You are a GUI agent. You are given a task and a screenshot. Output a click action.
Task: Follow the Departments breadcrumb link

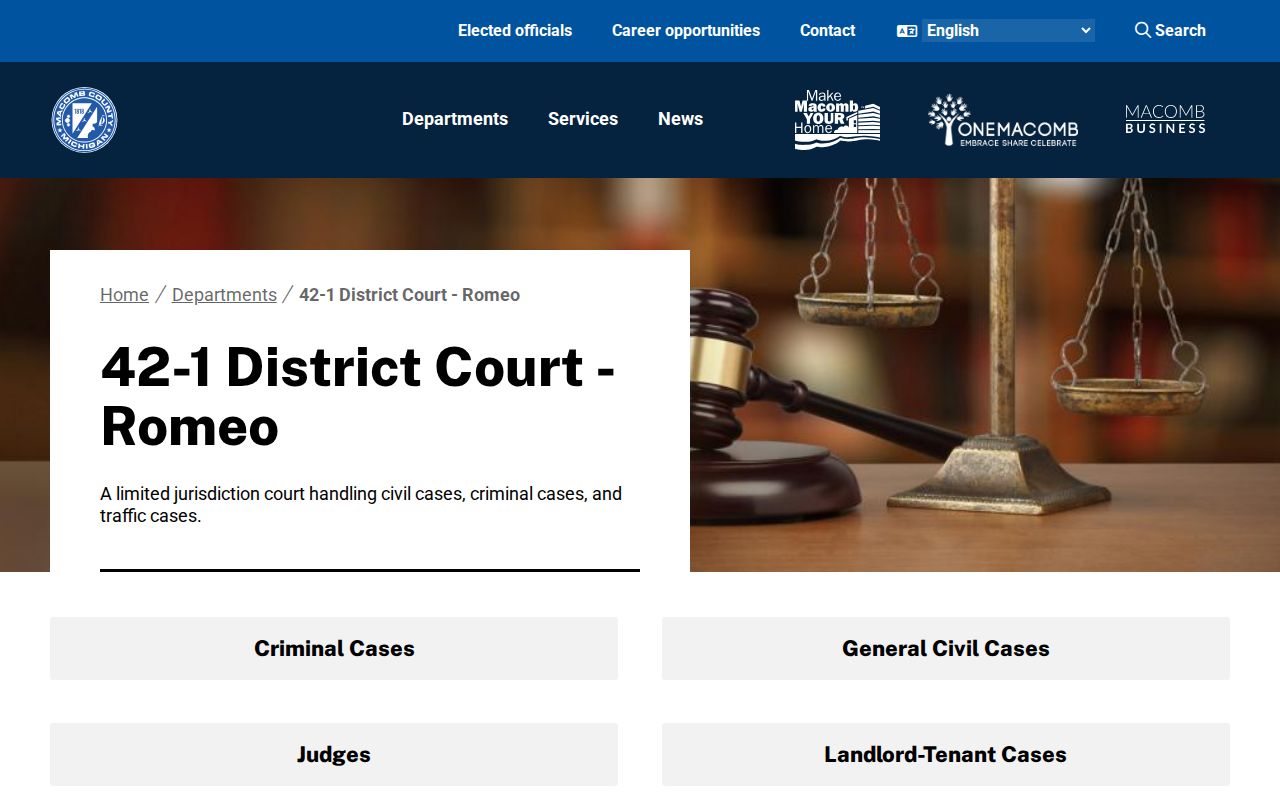(x=224, y=295)
